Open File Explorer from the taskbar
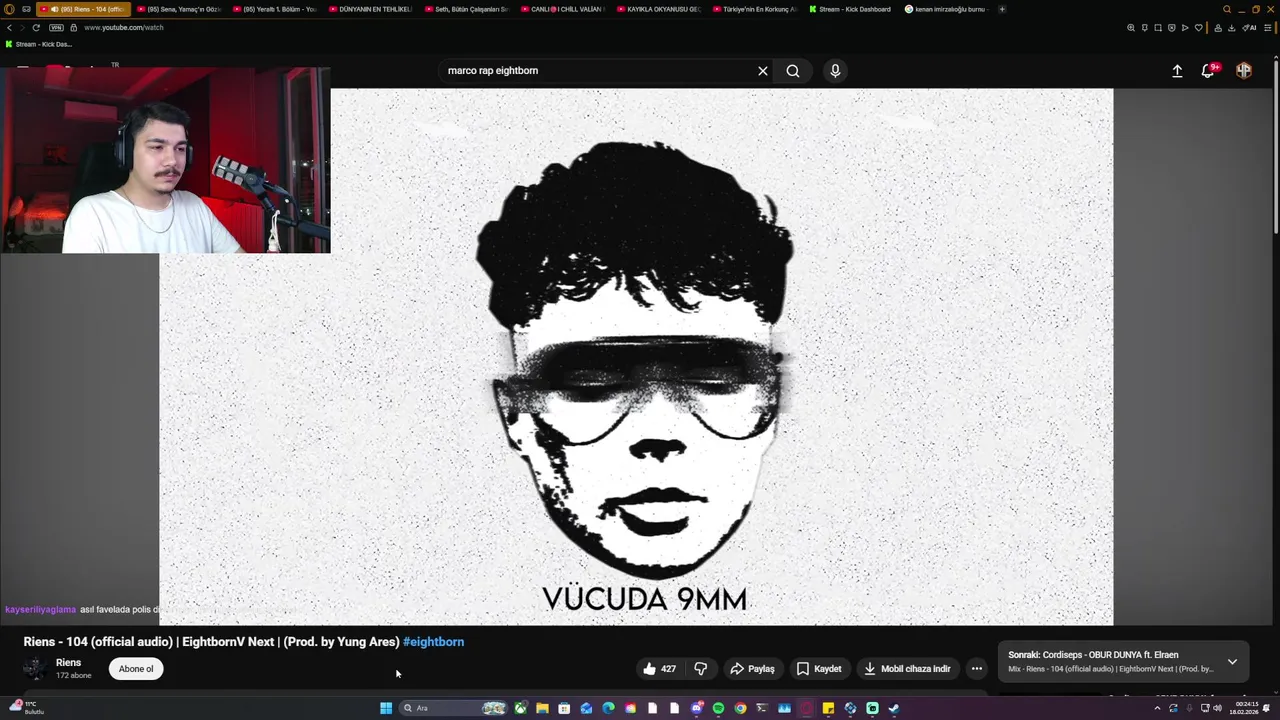 click(x=542, y=708)
